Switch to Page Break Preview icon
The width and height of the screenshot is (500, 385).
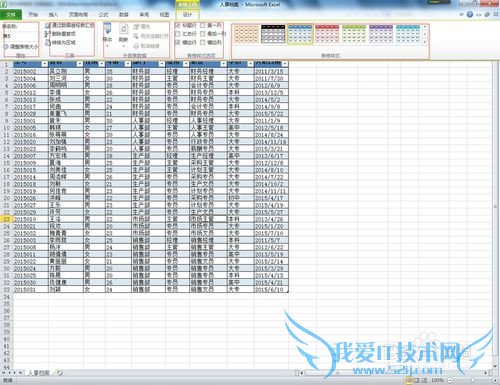[x=424, y=380]
